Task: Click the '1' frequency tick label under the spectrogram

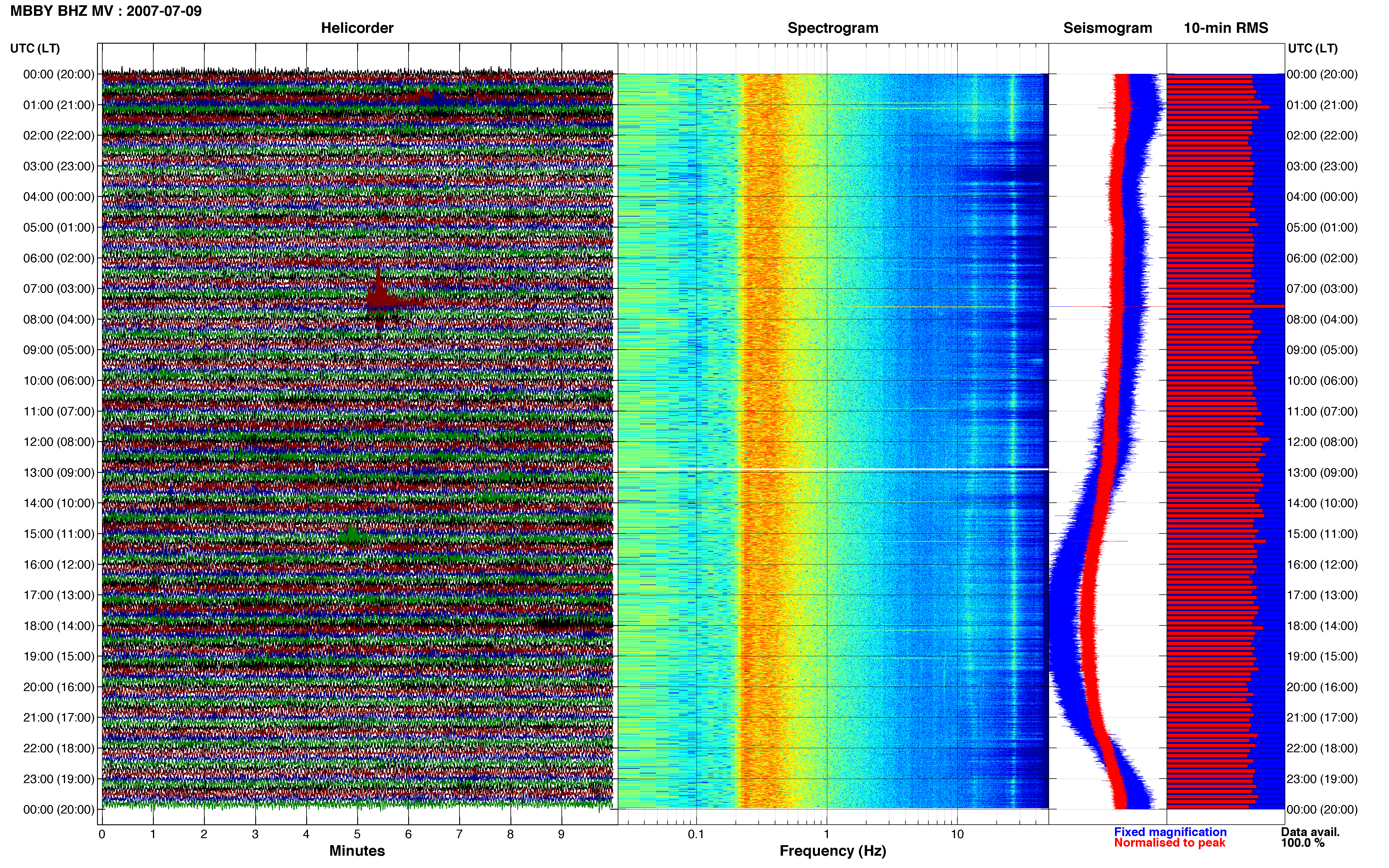Action: (826, 834)
